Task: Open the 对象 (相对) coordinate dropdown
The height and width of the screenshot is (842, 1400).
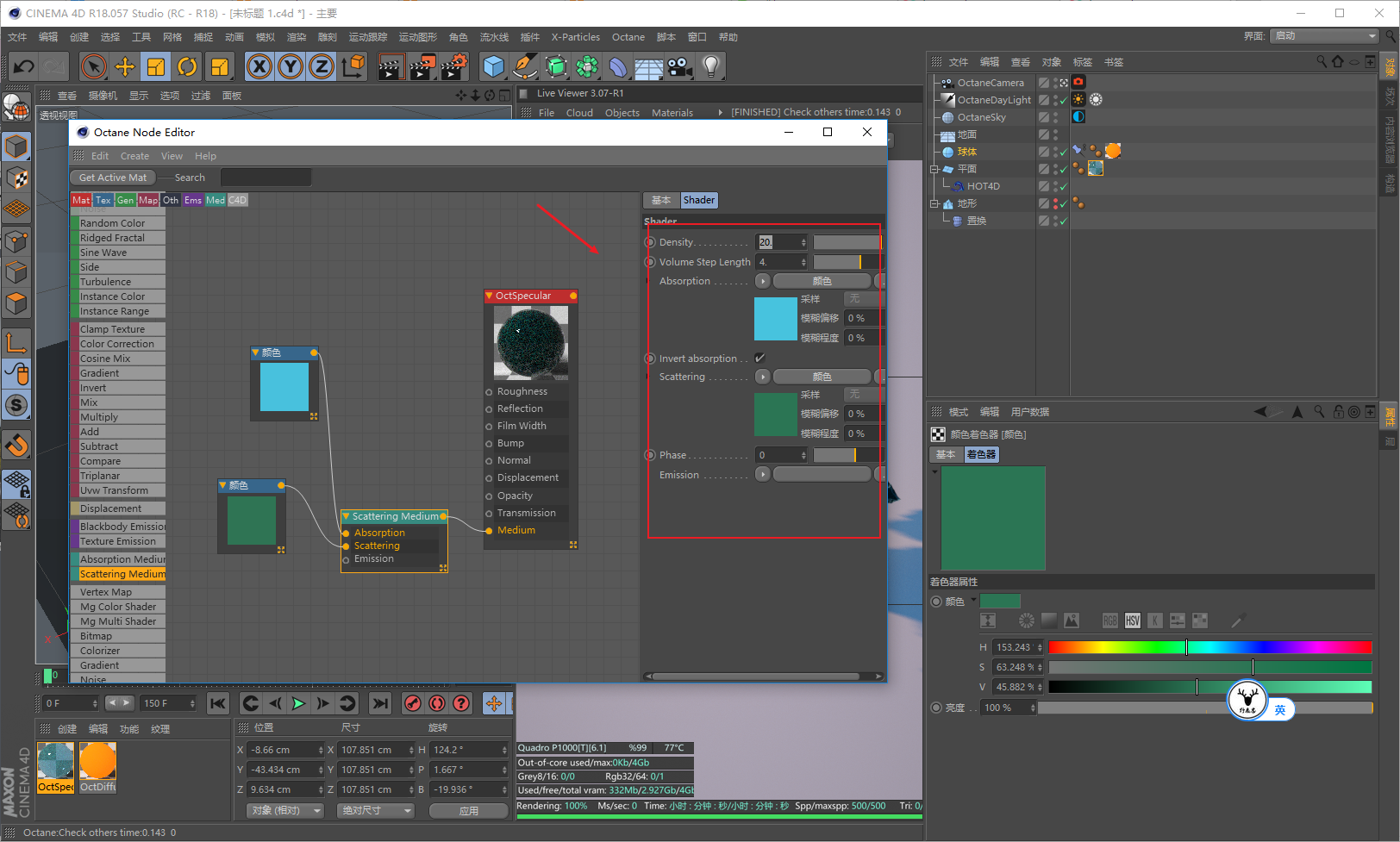Action: point(285,810)
